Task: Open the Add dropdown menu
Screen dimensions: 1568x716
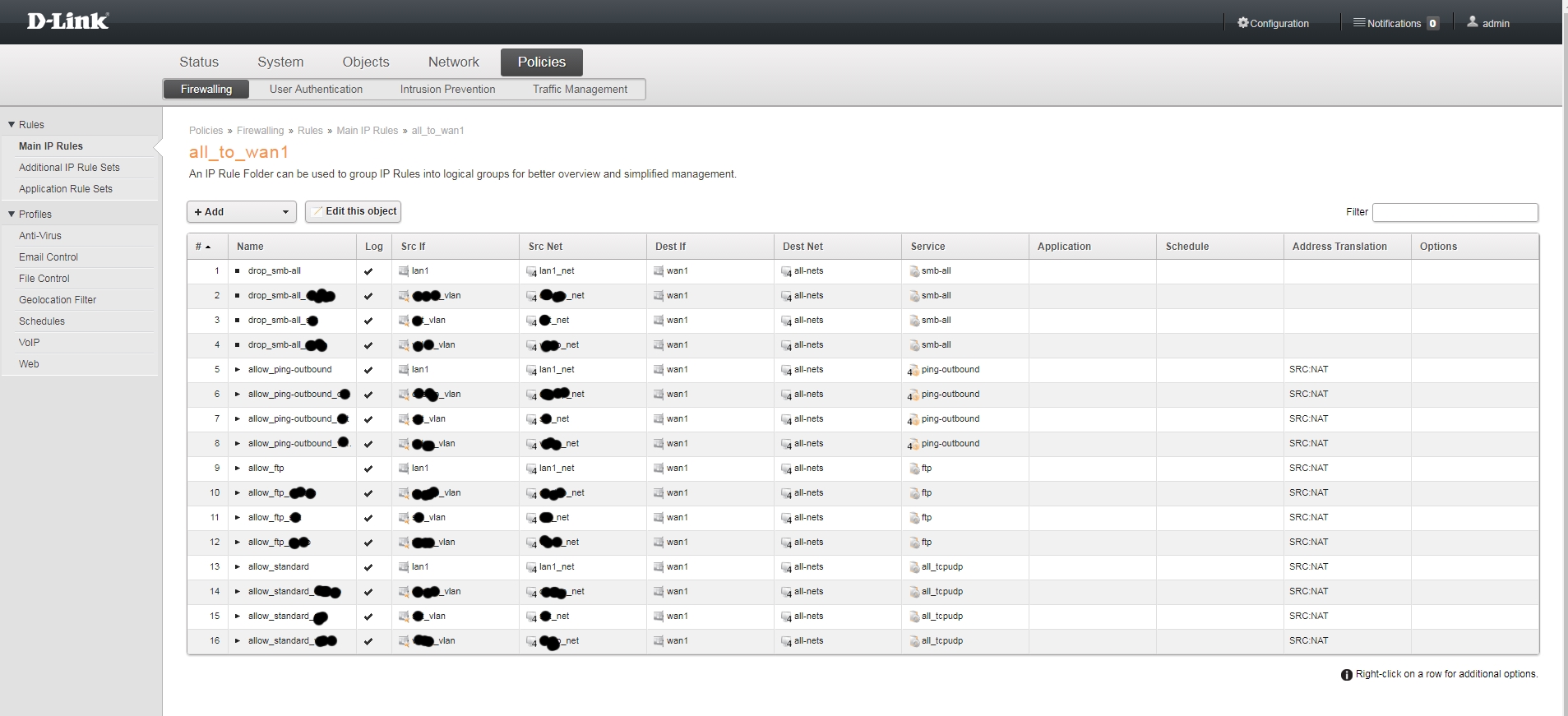Action: [x=242, y=212]
